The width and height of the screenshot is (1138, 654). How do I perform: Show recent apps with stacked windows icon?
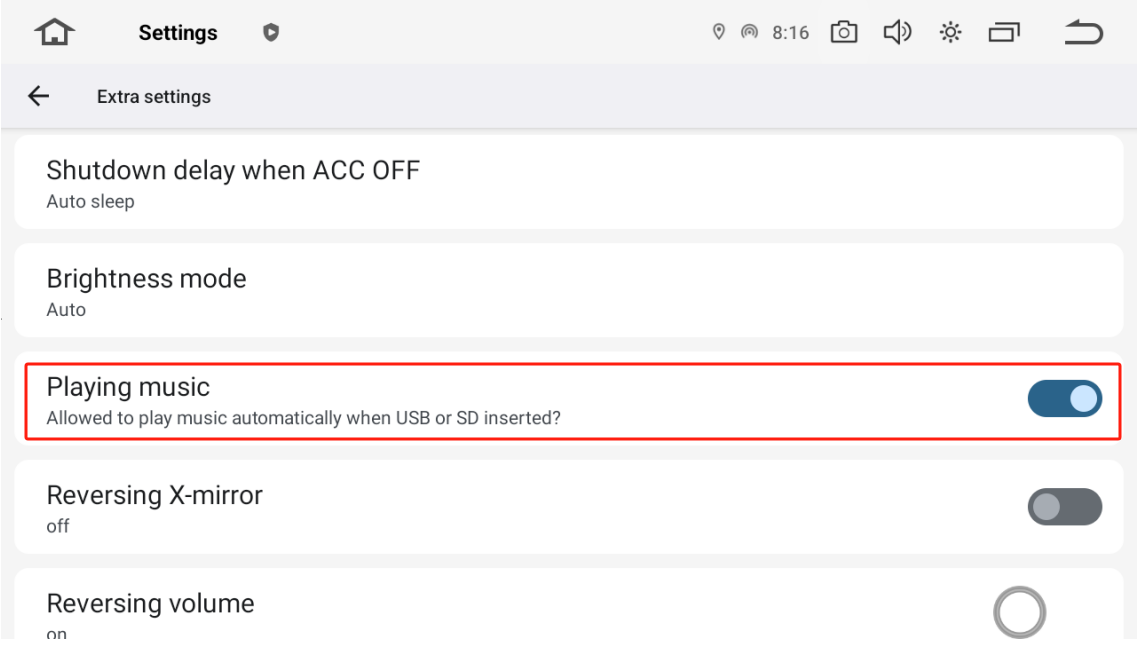point(1004,32)
